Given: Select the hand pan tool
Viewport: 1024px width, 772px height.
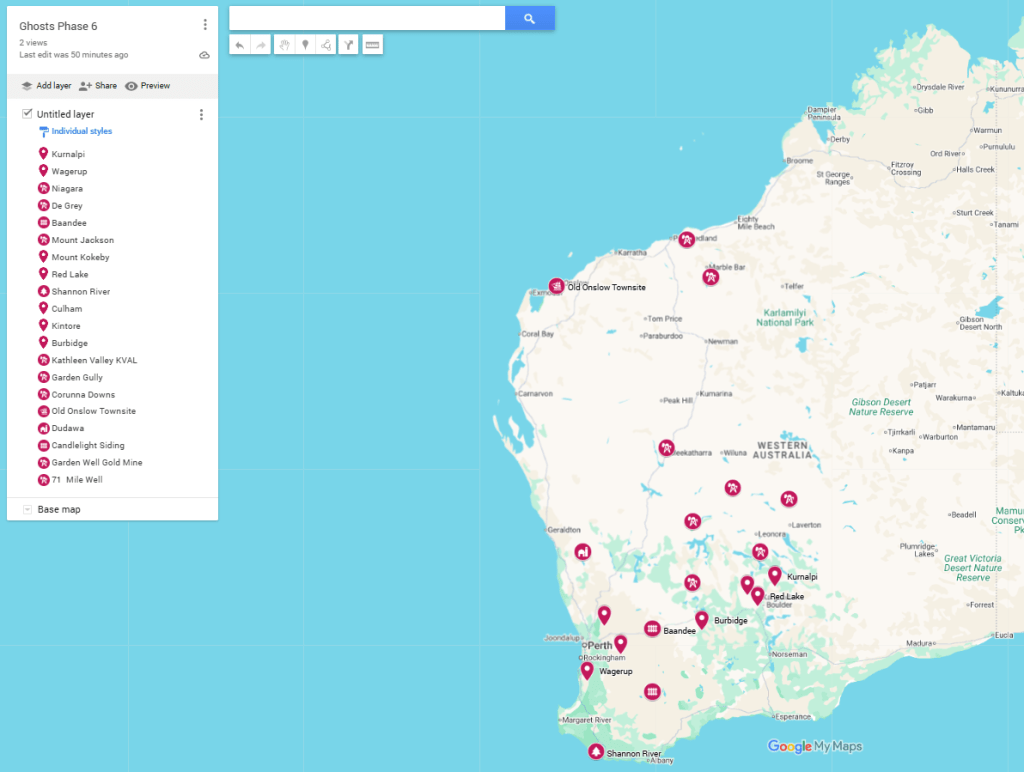Looking at the screenshot, I should pos(284,45).
